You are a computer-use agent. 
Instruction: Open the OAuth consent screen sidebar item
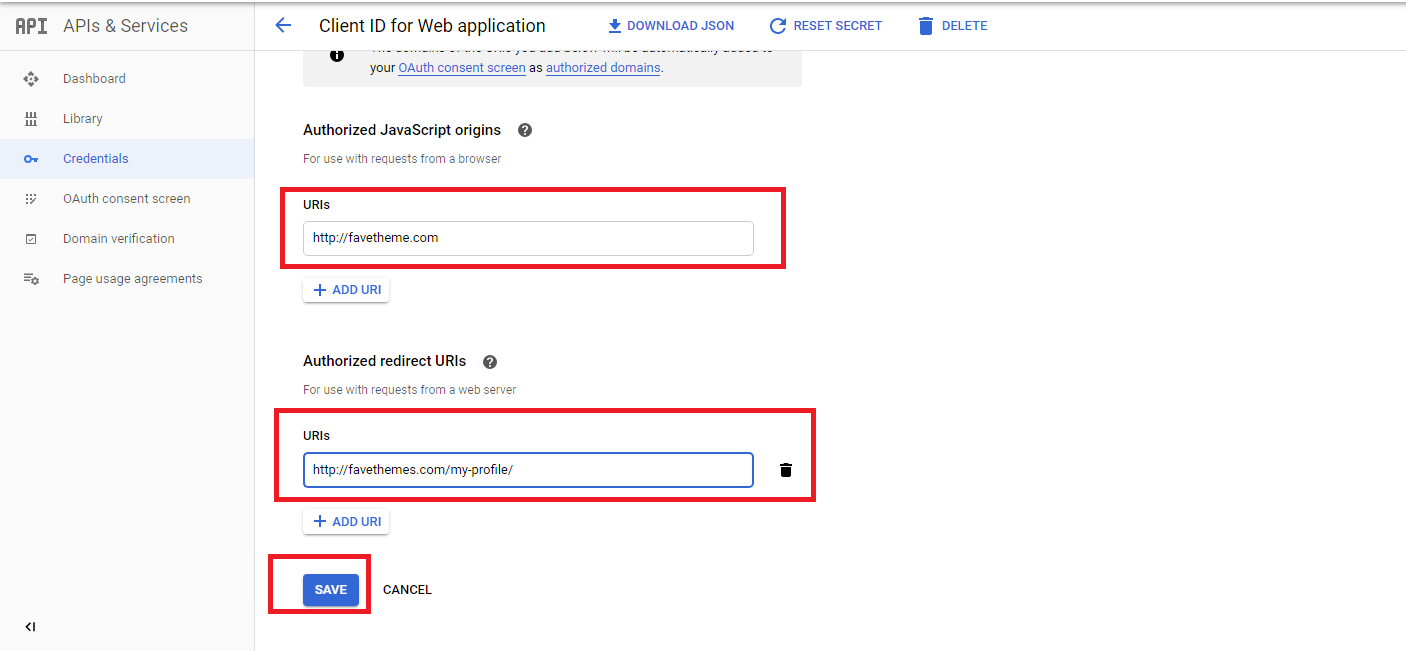click(x=125, y=198)
